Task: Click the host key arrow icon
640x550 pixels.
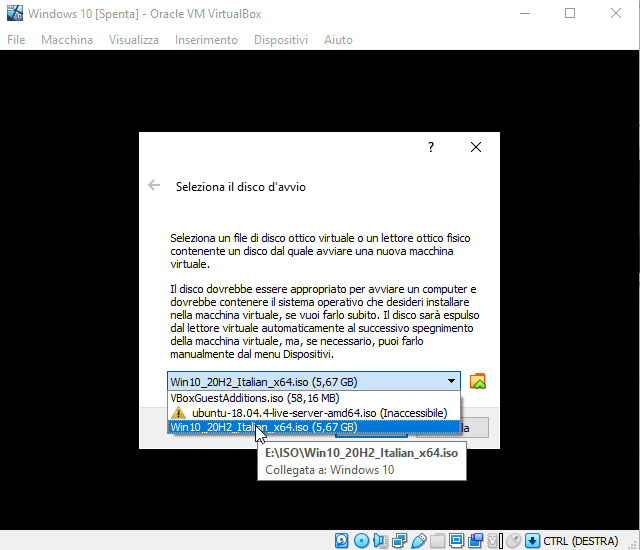Action: tap(532, 541)
